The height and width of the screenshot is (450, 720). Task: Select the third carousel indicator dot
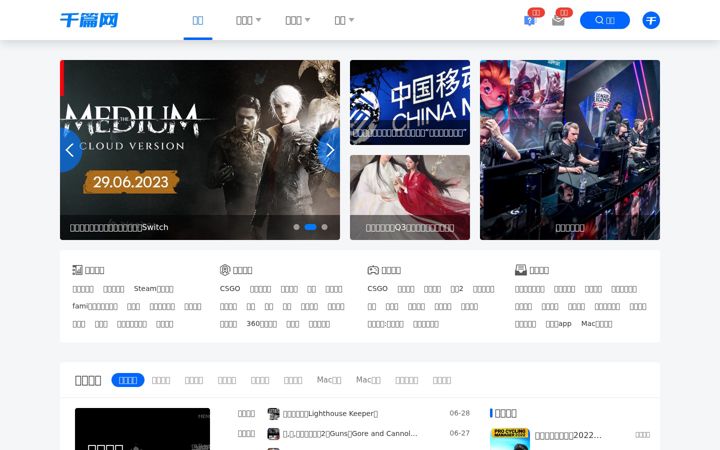[325, 227]
